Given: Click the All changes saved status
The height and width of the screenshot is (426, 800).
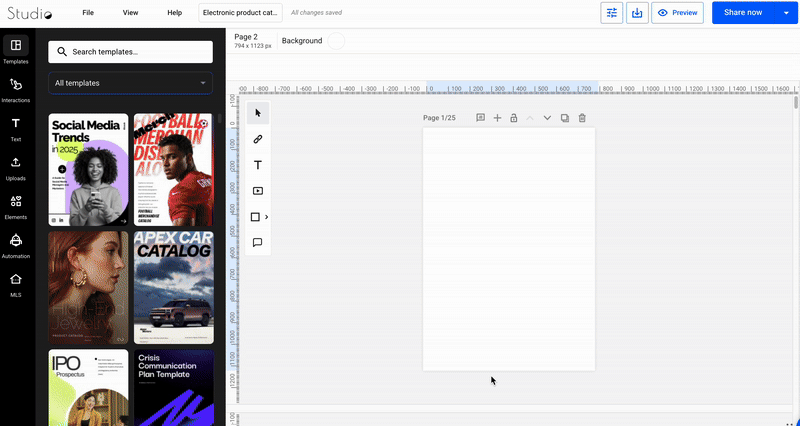Looking at the screenshot, I should pos(316,13).
